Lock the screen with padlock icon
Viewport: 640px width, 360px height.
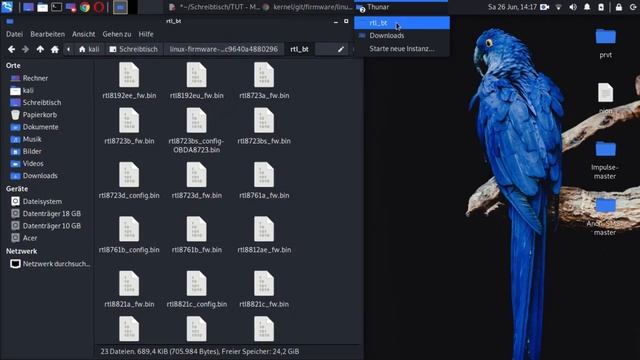tap(619, 7)
